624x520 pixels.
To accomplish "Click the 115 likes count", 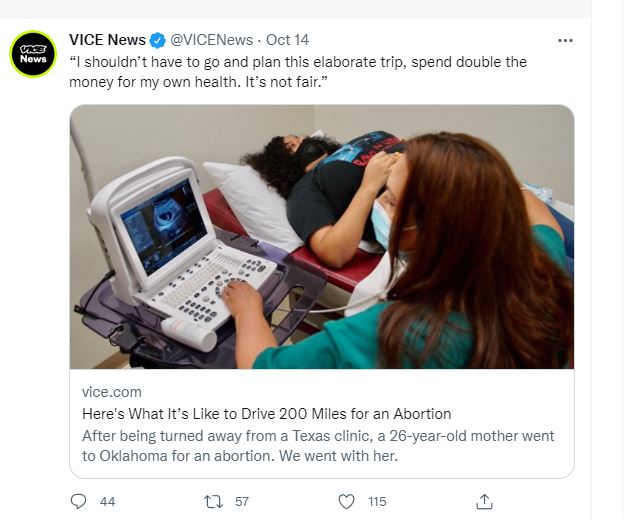I will pos(377,502).
